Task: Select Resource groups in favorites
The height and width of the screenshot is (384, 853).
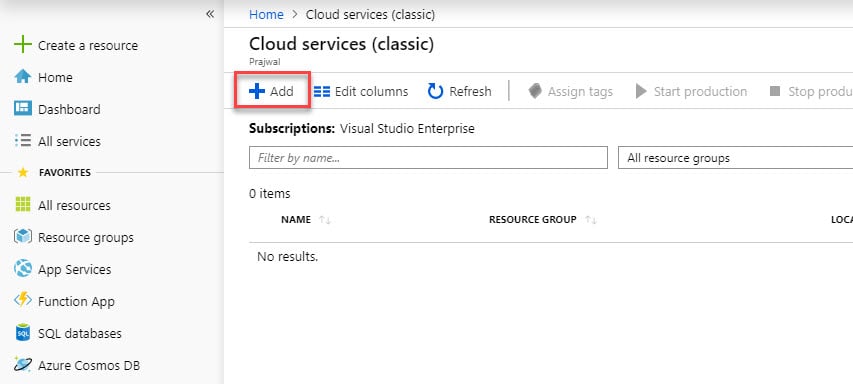Action: point(85,238)
